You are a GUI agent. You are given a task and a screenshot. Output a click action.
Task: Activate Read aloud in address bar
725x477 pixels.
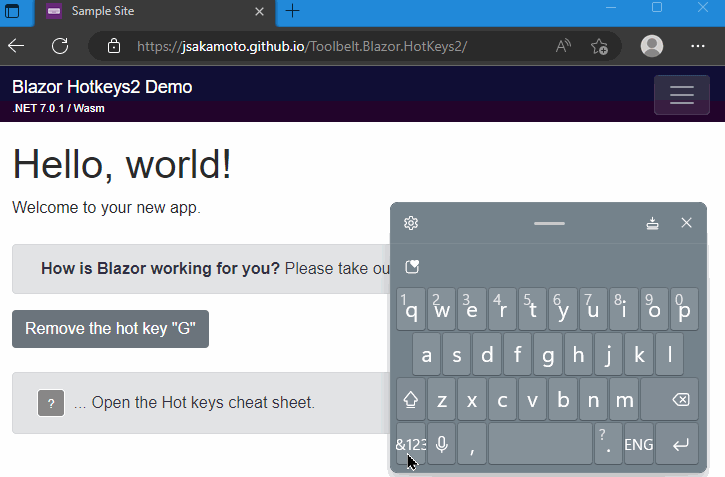click(563, 46)
